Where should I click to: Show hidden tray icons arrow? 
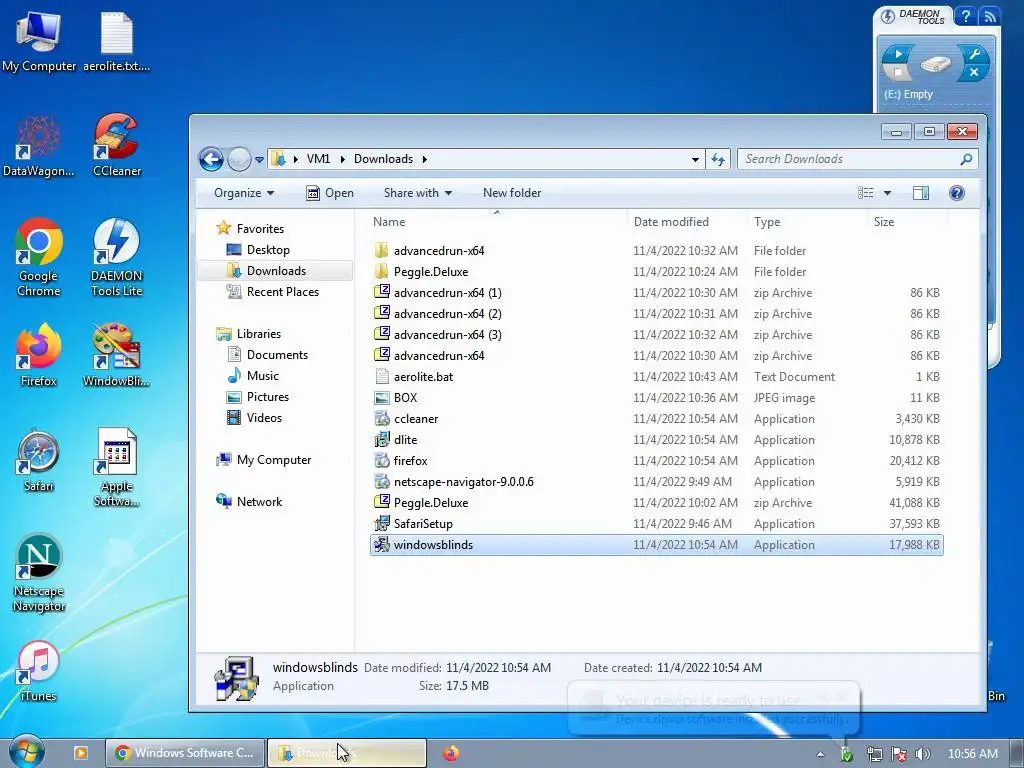pos(820,754)
